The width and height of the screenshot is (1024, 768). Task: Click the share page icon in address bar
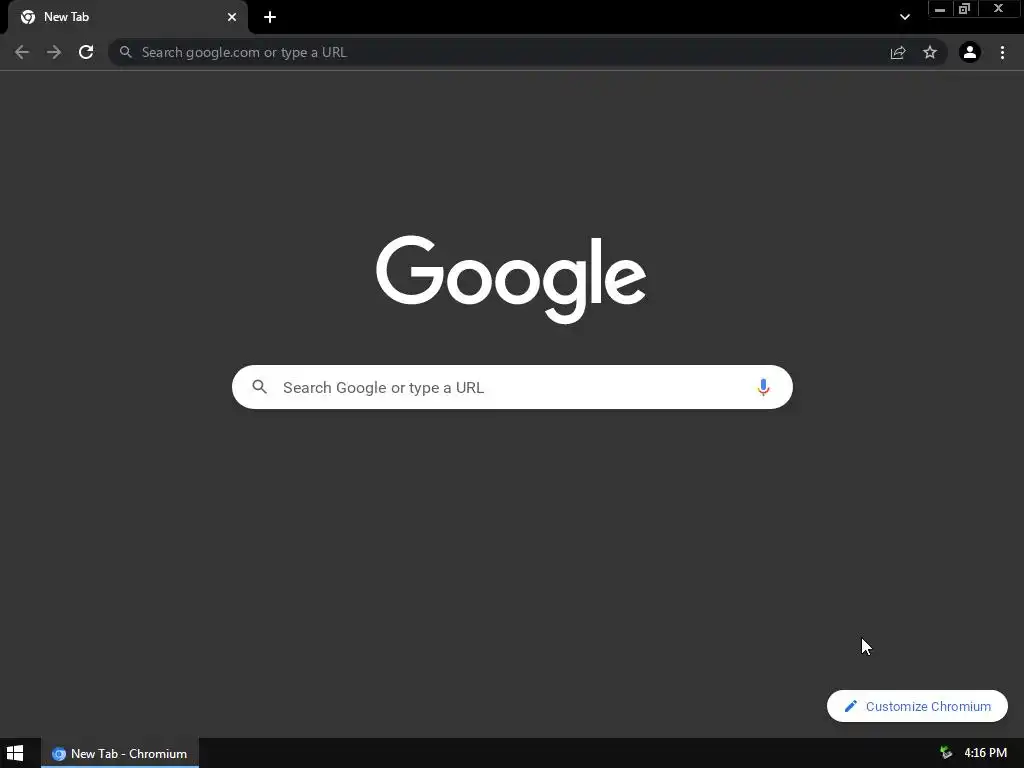click(x=898, y=52)
